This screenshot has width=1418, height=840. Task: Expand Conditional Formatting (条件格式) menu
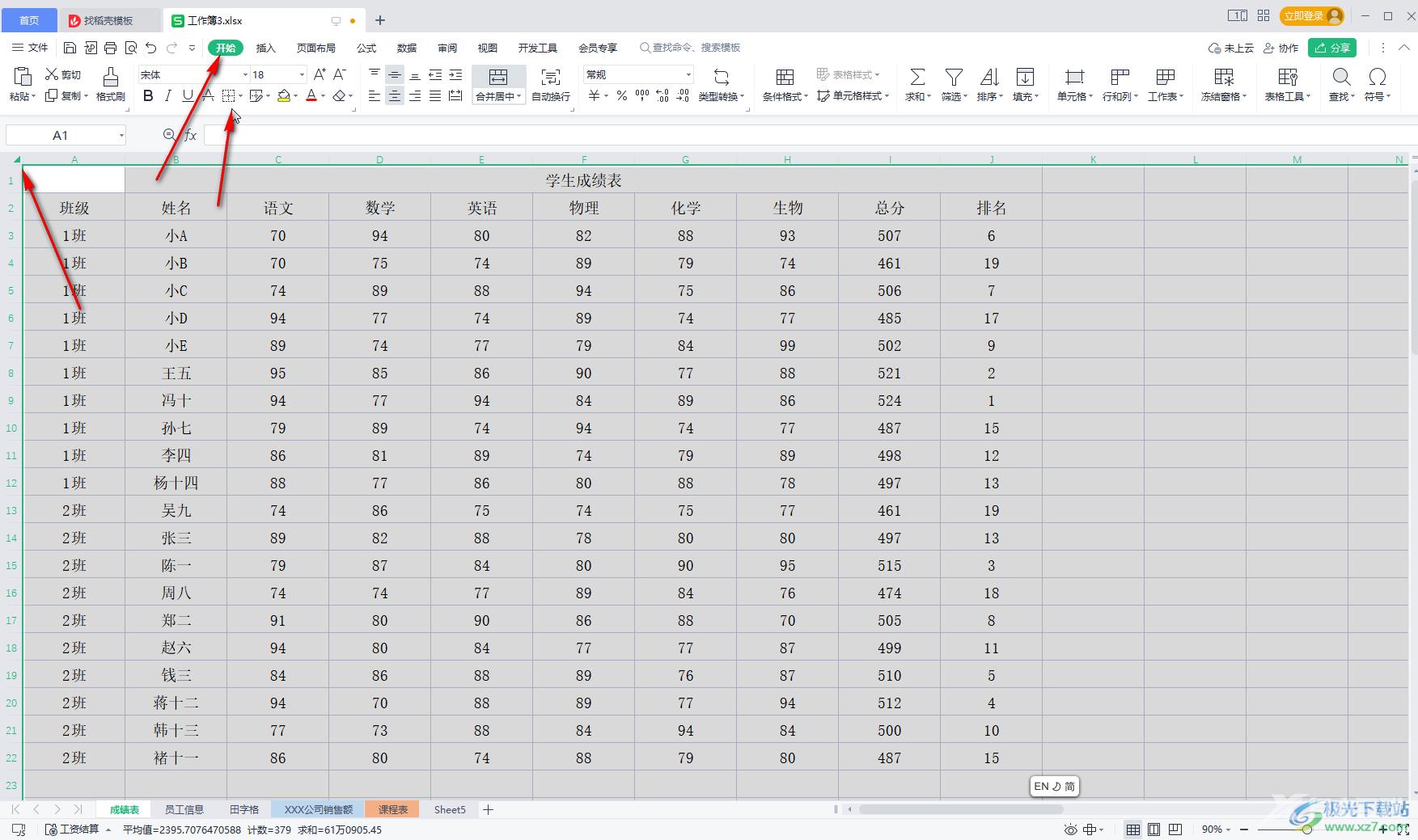tap(785, 96)
